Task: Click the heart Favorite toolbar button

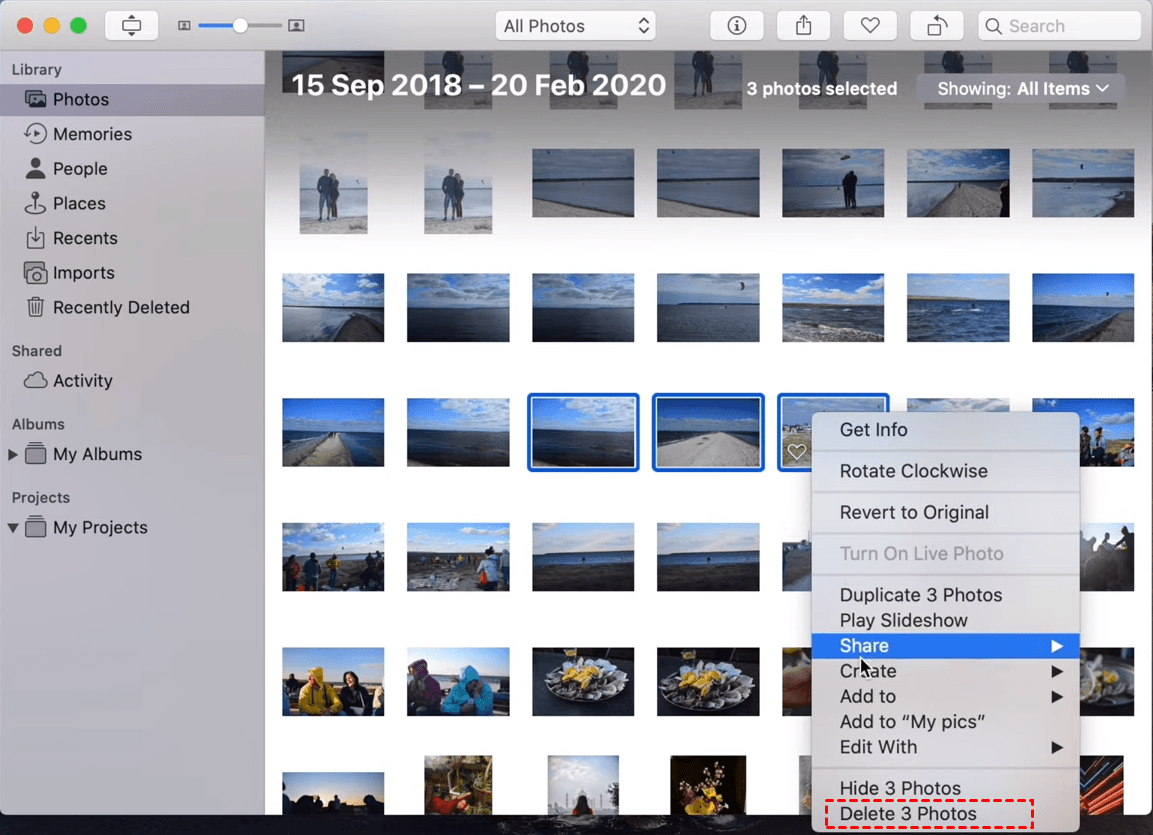Action: pyautogui.click(x=870, y=26)
